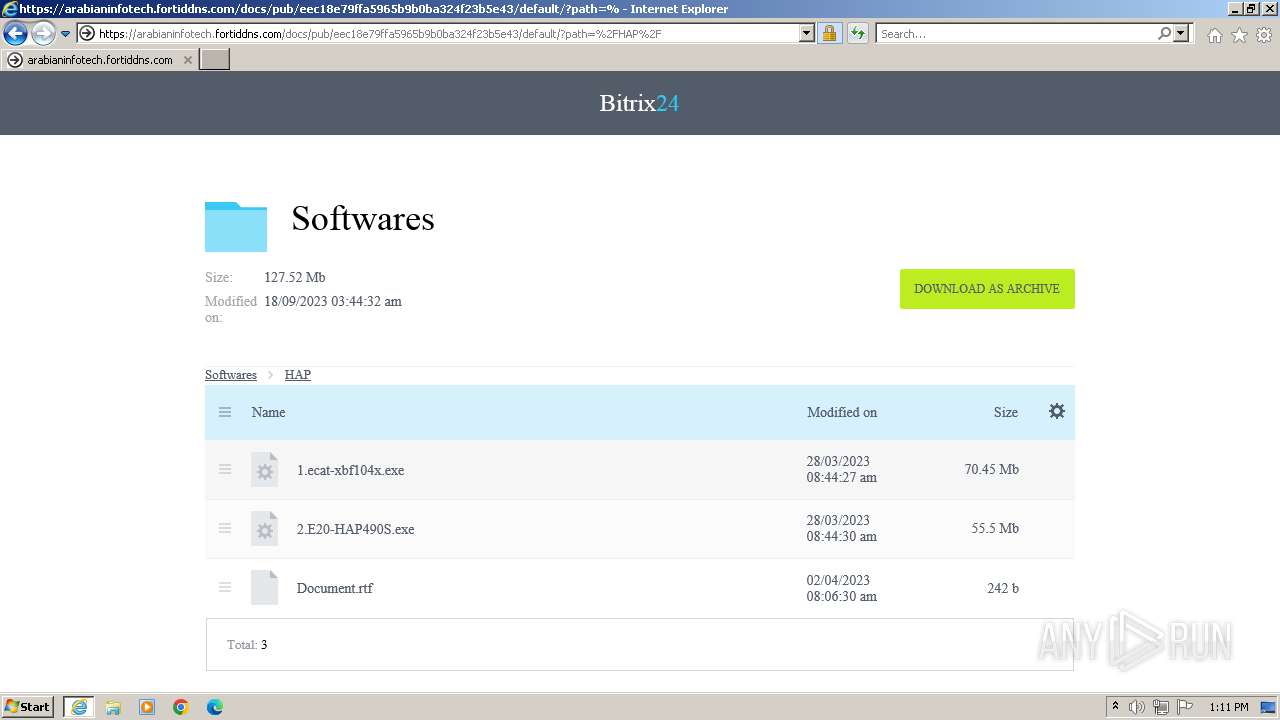Click the volume speaker tray icon
The width and height of the screenshot is (1280, 720).
(1137, 707)
